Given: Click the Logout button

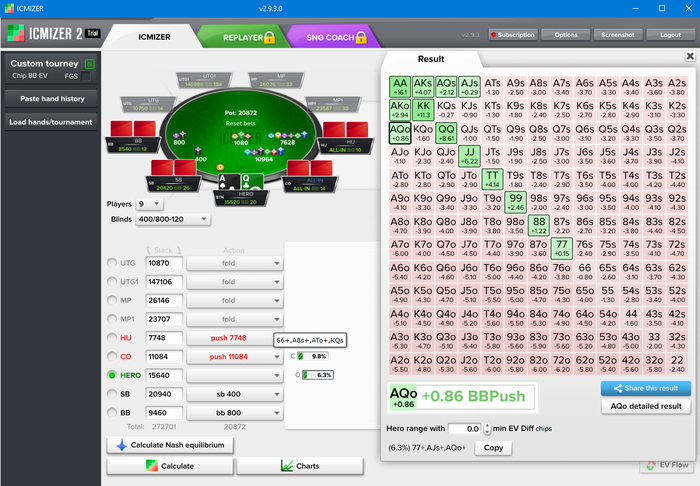Looking at the screenshot, I should click(x=671, y=35).
